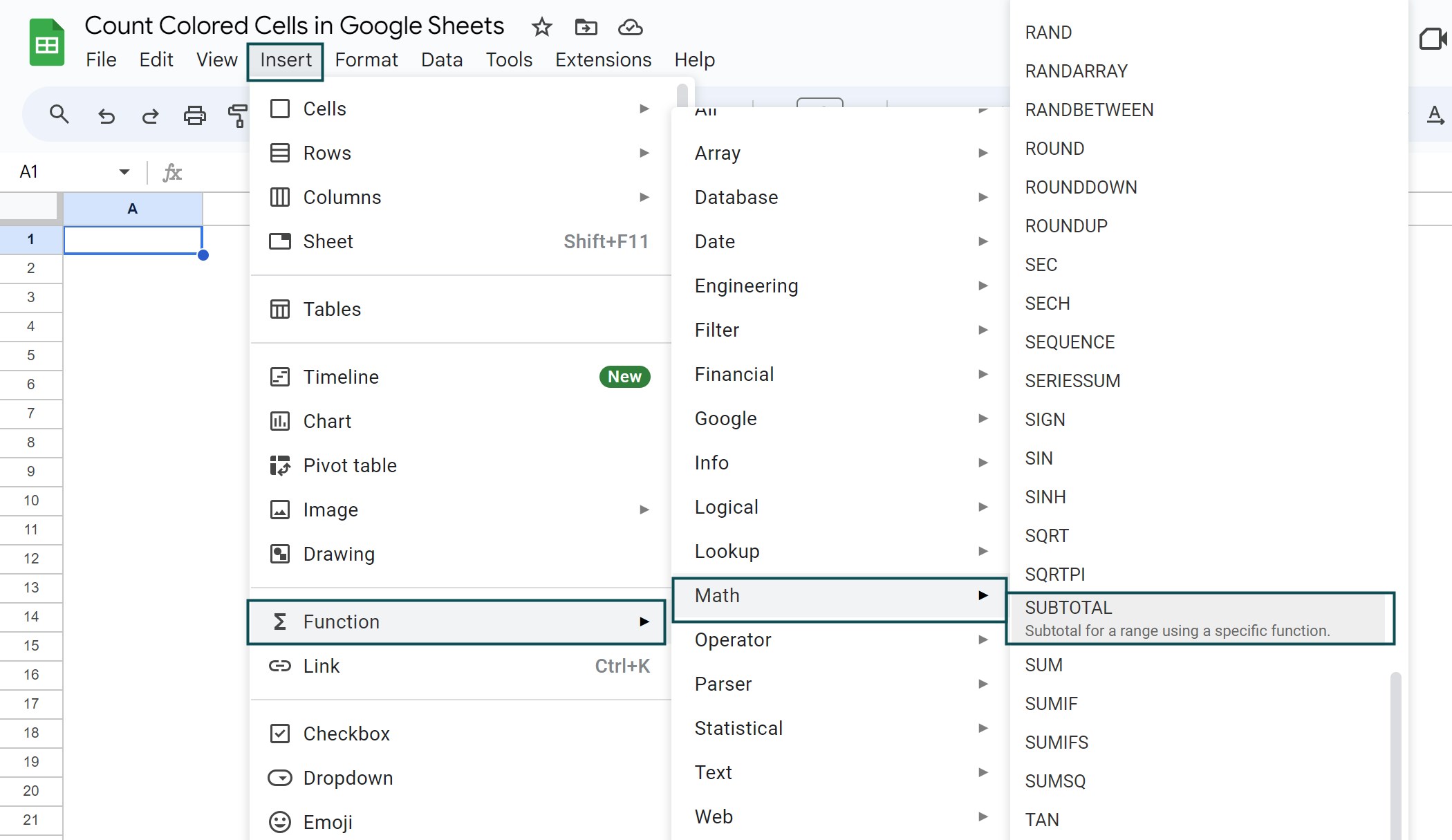Viewport: 1452px width, 840px height.
Task: Open the Edit menu
Action: pos(156,60)
